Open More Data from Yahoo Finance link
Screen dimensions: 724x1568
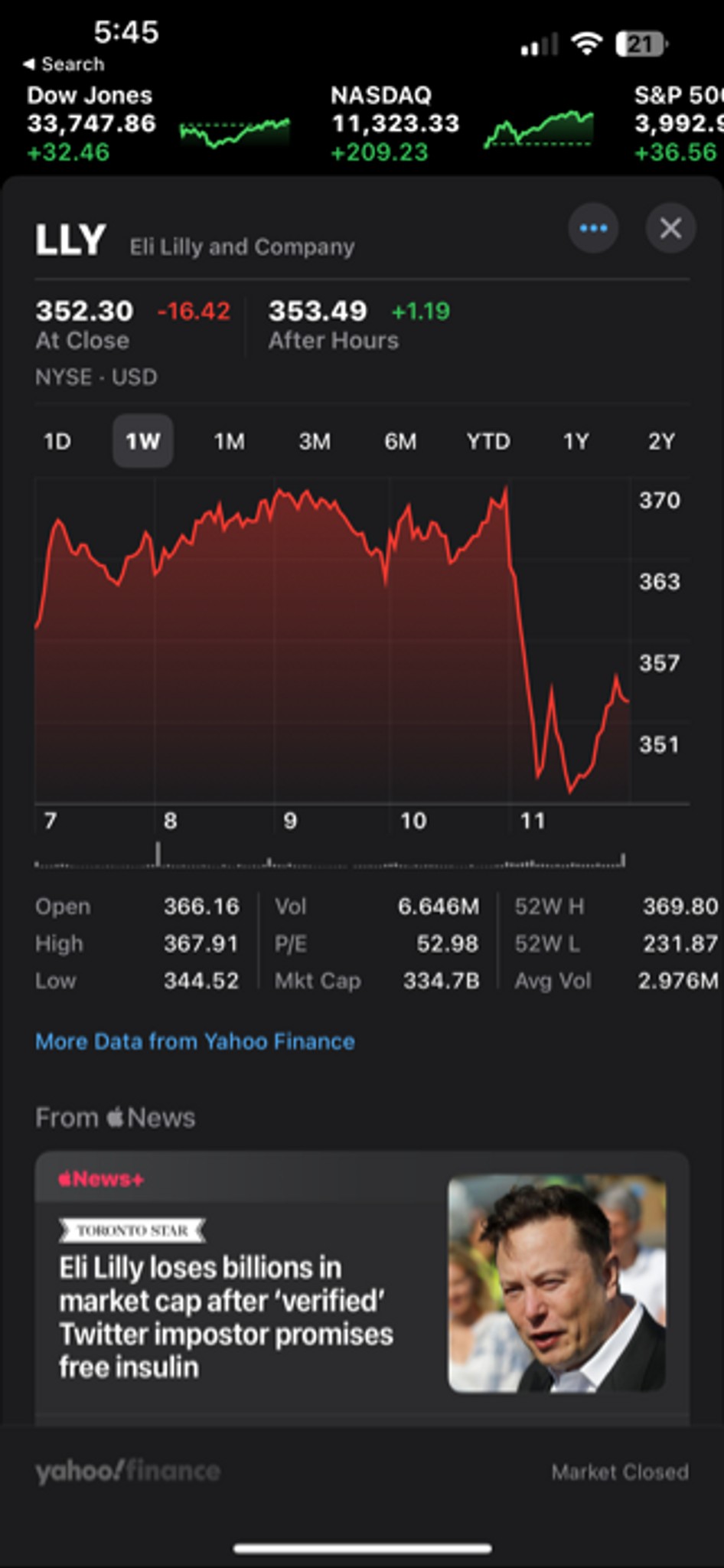click(195, 1041)
